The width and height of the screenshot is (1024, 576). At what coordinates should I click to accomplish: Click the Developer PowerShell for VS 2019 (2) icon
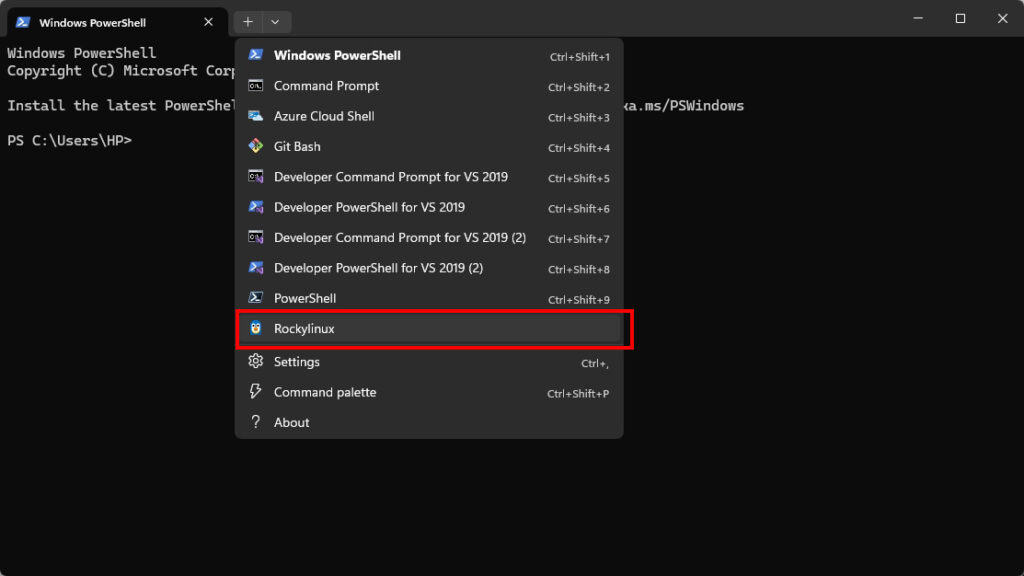point(255,267)
